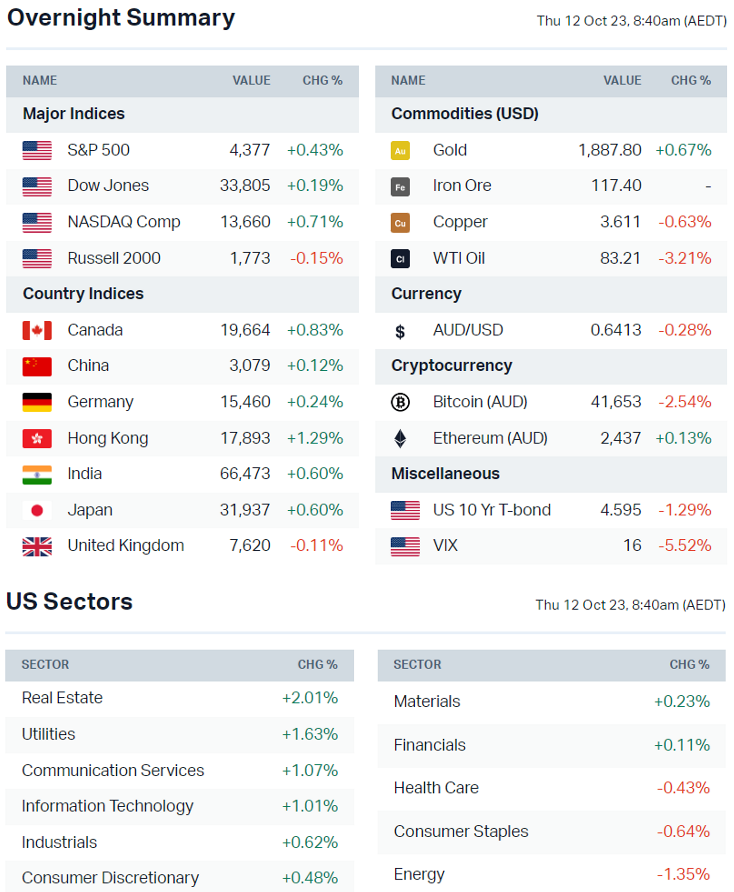Open the S&P 500 index link
The image size is (734, 892).
pos(98,150)
